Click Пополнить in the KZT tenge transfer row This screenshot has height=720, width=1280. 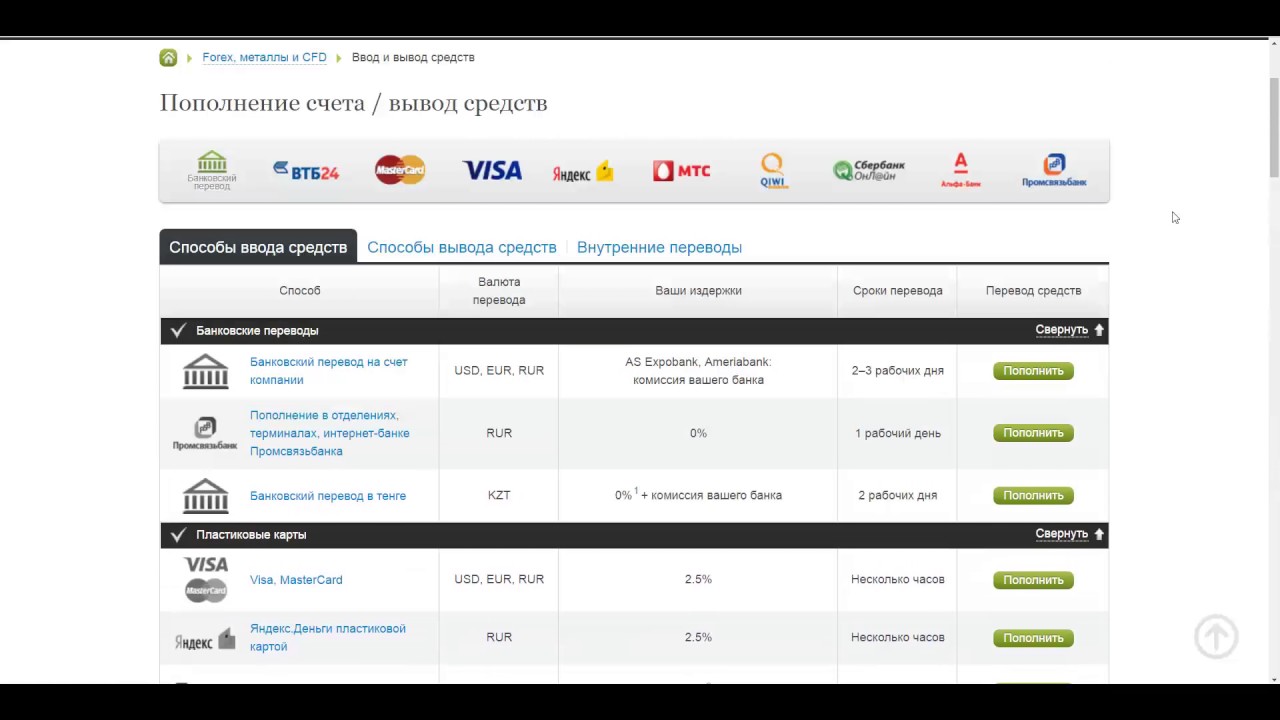coord(1033,496)
